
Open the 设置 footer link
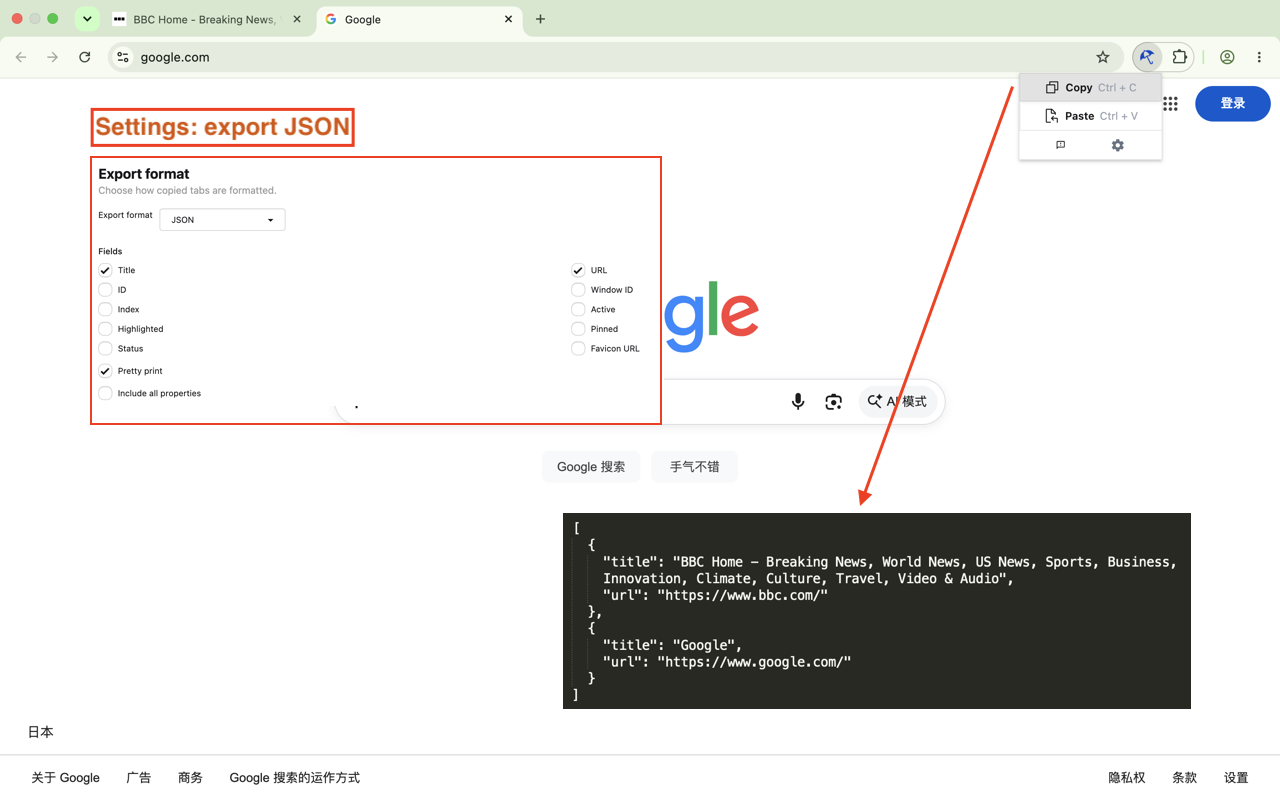1236,778
